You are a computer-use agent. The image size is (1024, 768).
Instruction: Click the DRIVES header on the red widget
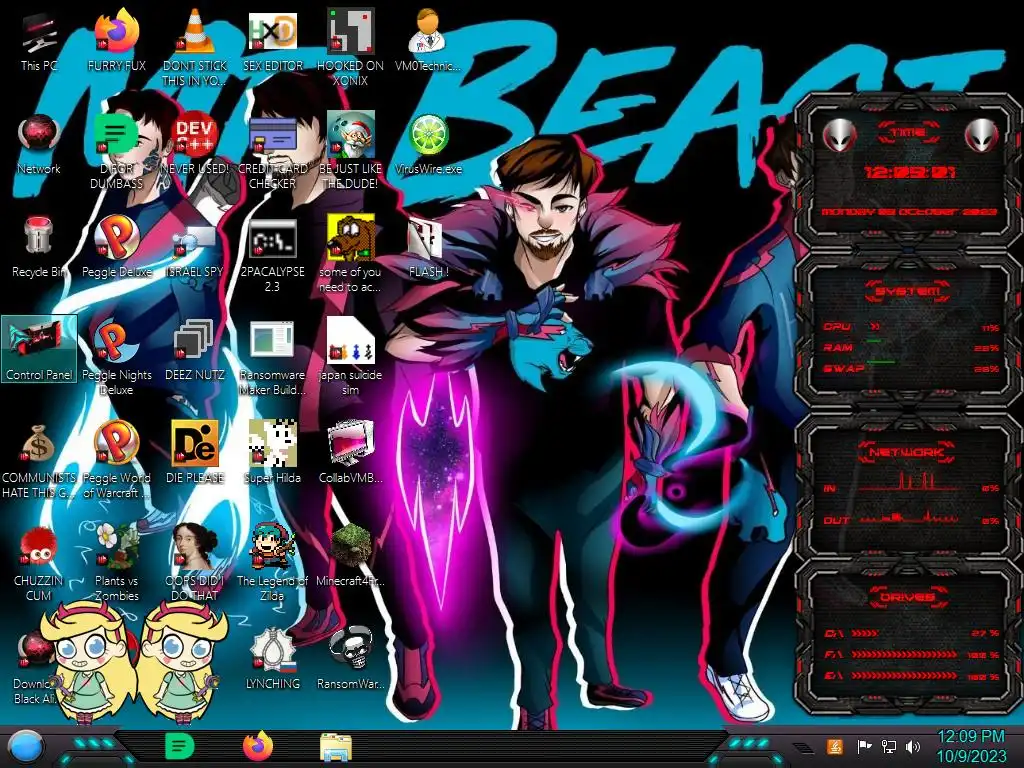908,597
